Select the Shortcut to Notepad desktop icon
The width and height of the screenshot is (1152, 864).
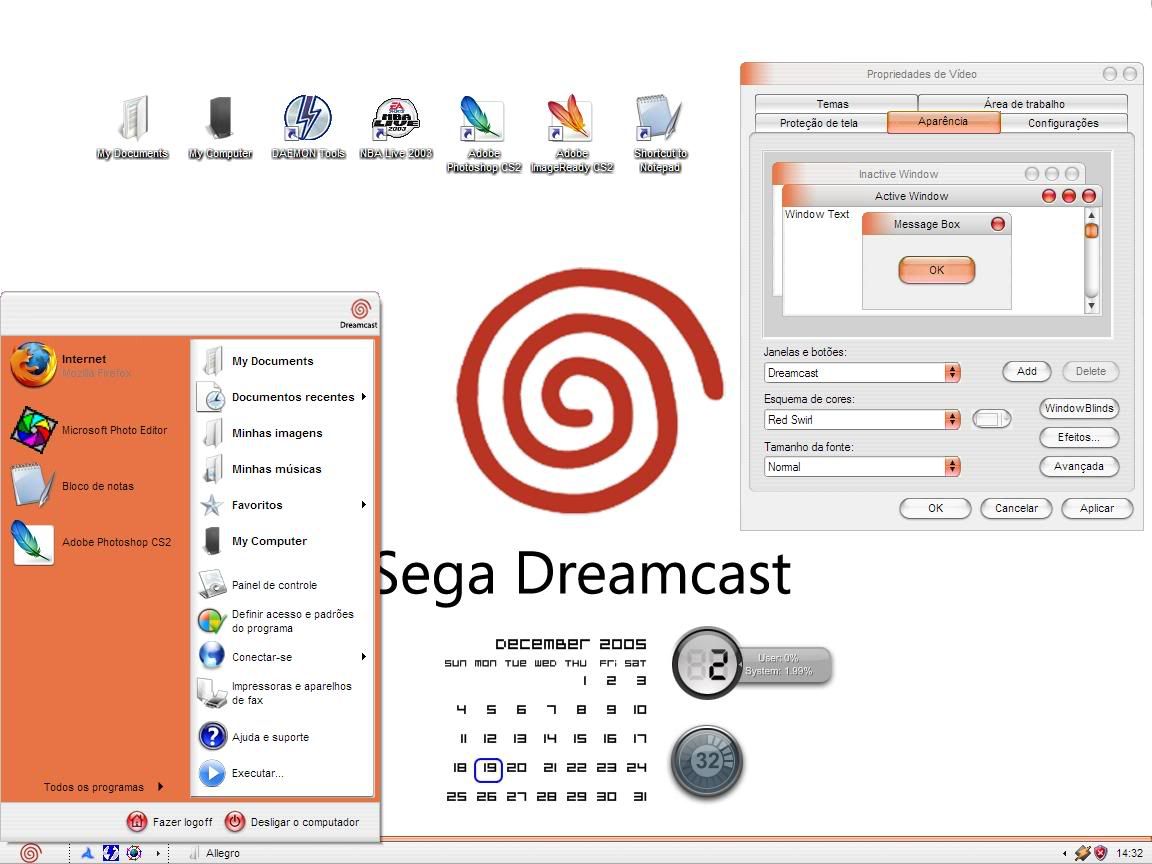click(660, 134)
